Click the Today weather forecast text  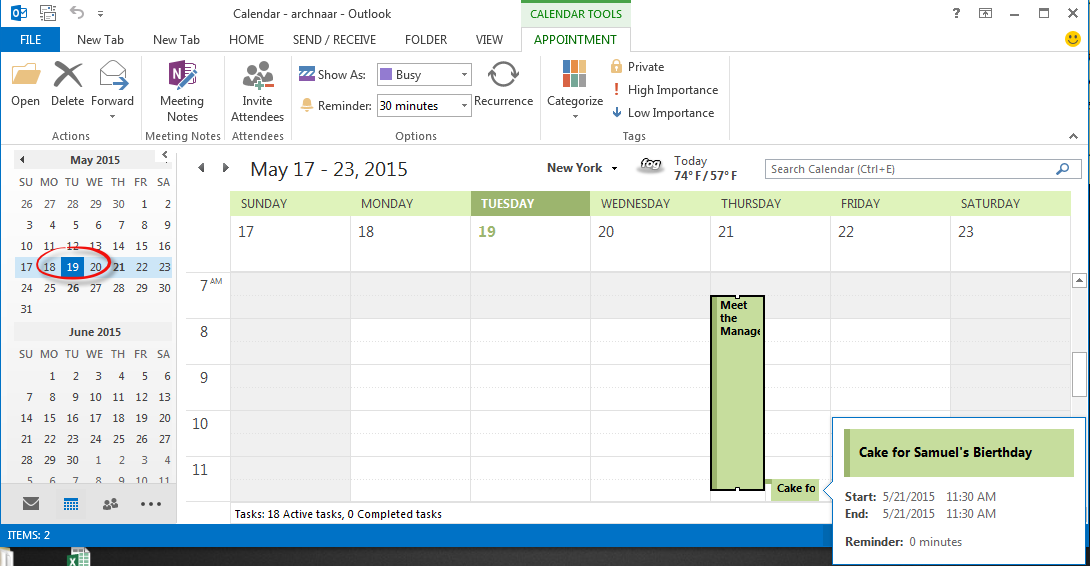[x=706, y=168]
